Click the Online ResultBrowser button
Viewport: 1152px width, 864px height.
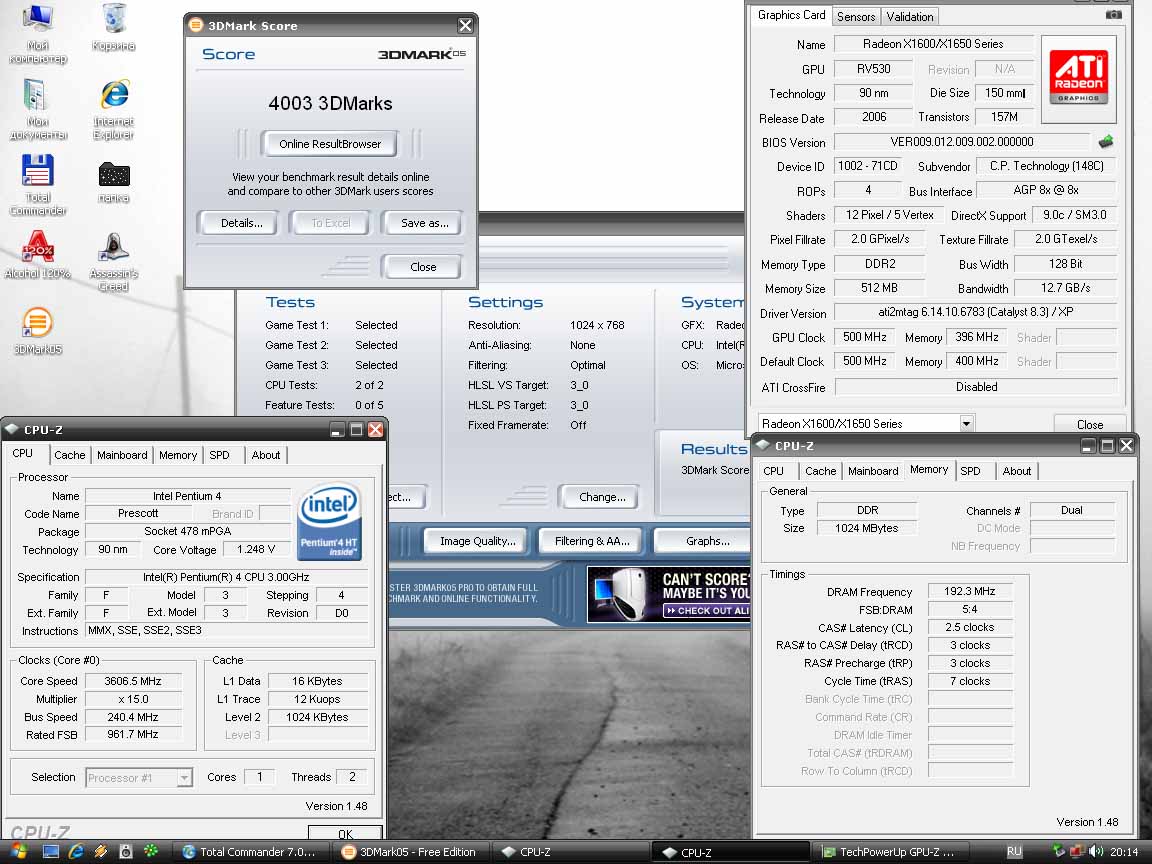pyautogui.click(x=330, y=143)
